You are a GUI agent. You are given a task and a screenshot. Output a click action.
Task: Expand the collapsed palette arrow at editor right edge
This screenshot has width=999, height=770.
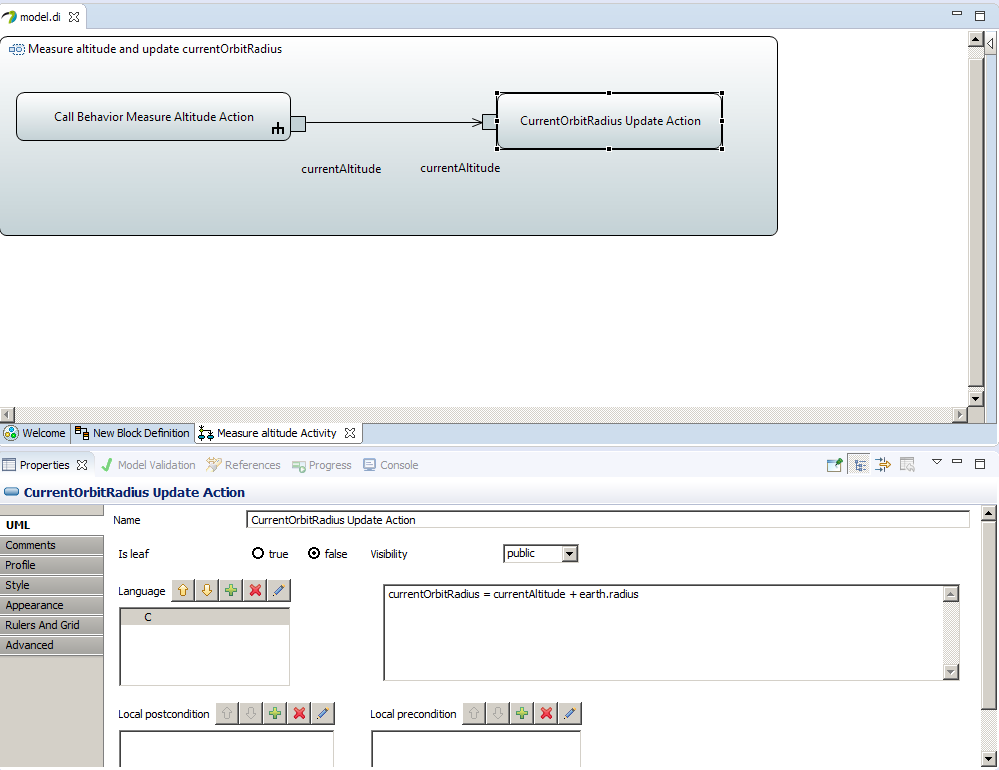[x=990, y=43]
